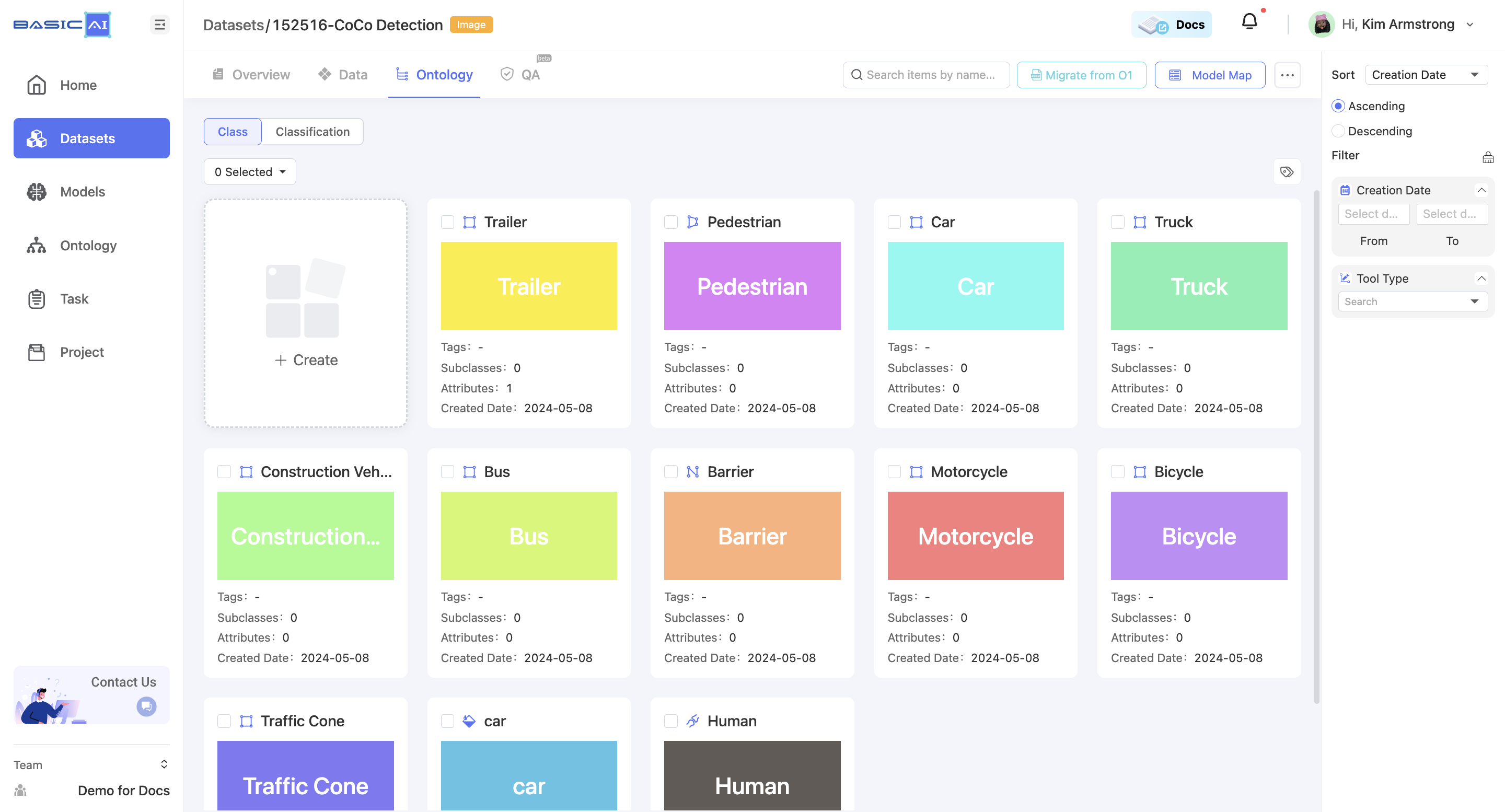This screenshot has width=1505, height=812.
Task: Expand the Kim Armstrong user menu
Action: click(1470, 25)
